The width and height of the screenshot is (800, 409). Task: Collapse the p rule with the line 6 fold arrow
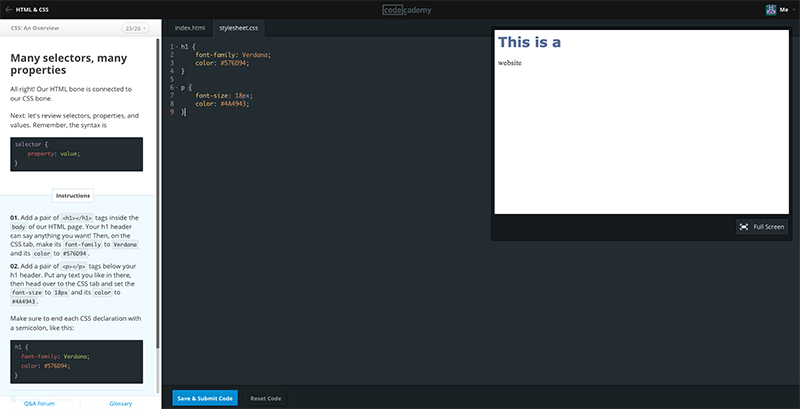(176, 87)
